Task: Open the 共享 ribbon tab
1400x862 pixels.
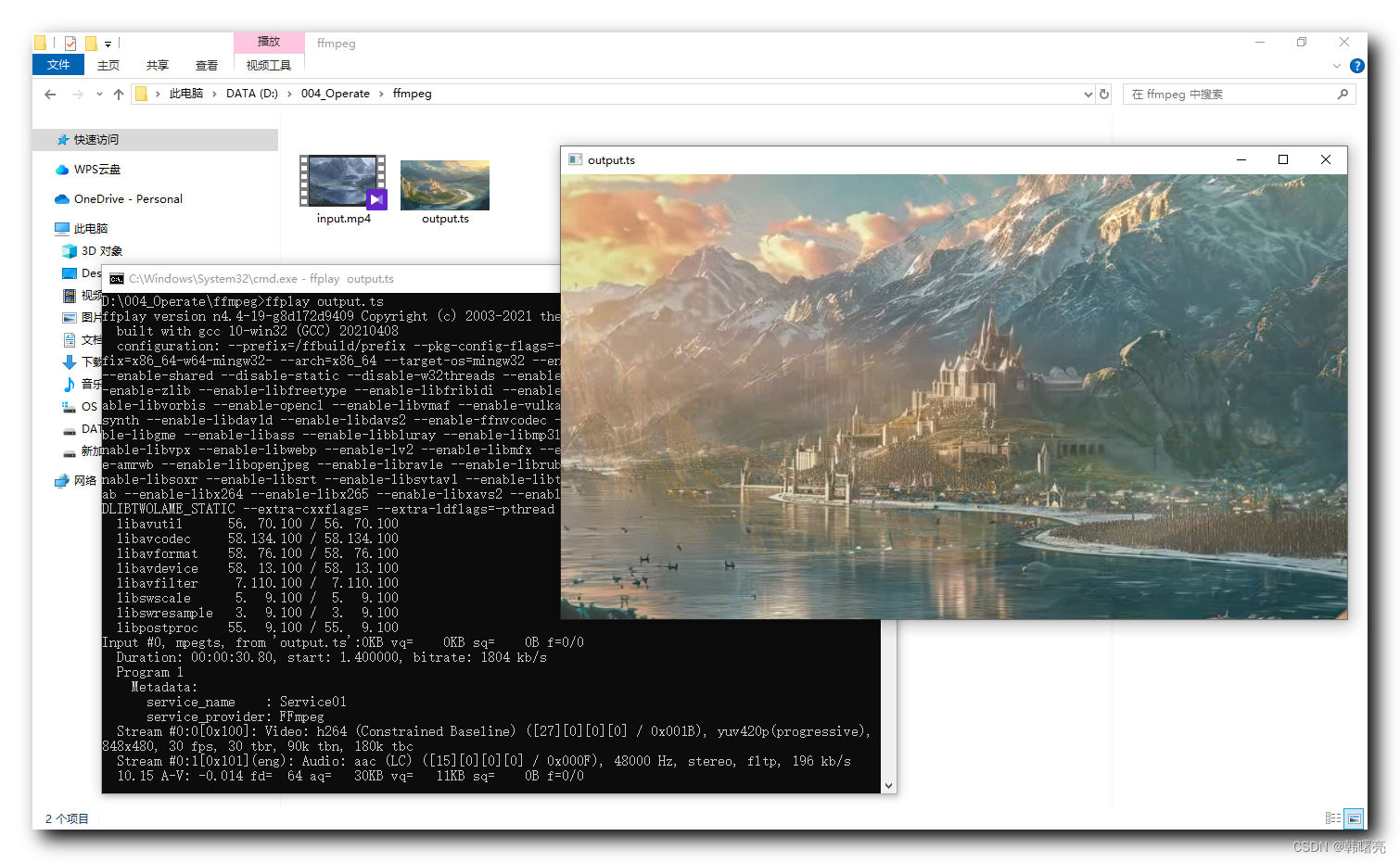Action: pyautogui.click(x=158, y=65)
